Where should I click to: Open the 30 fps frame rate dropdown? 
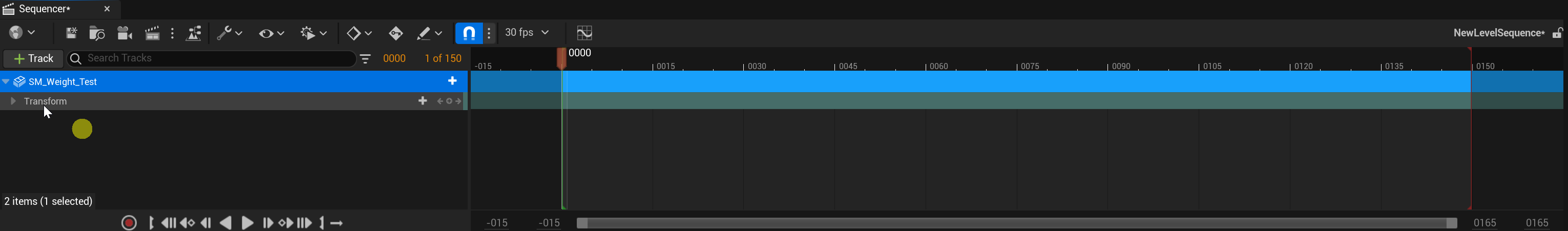[x=527, y=33]
